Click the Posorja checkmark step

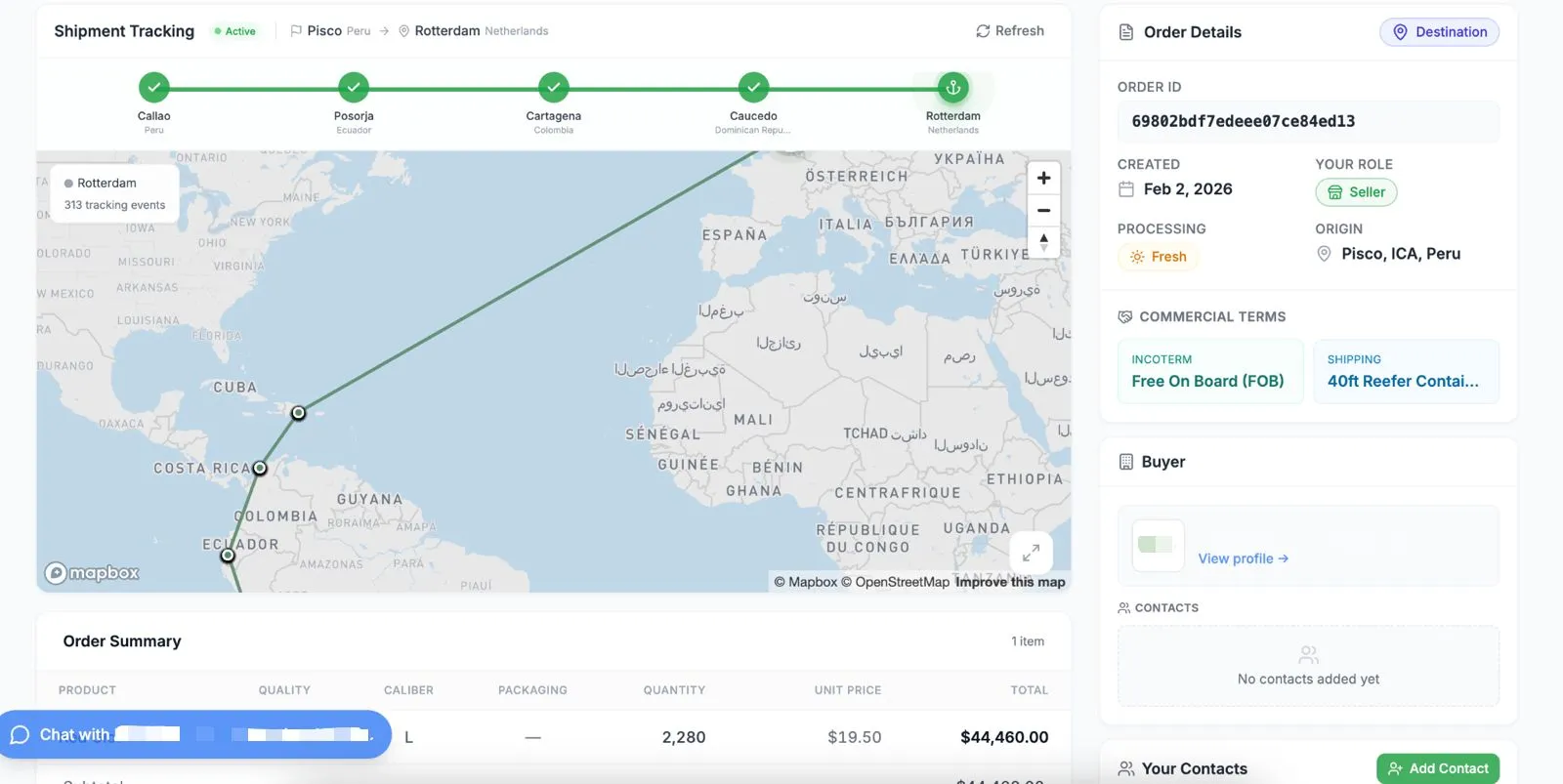tap(354, 87)
